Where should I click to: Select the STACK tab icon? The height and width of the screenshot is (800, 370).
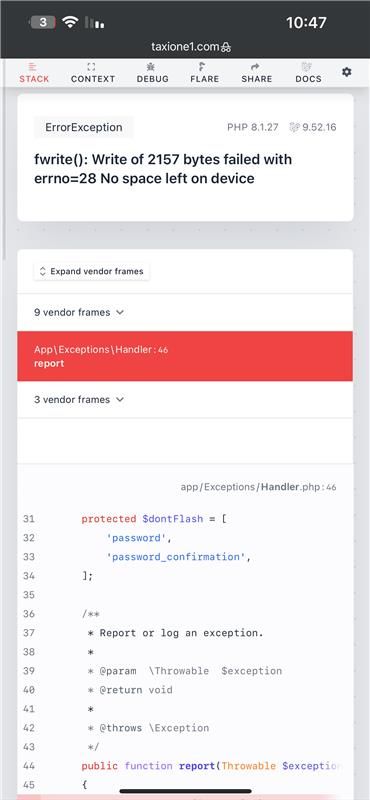[33, 66]
